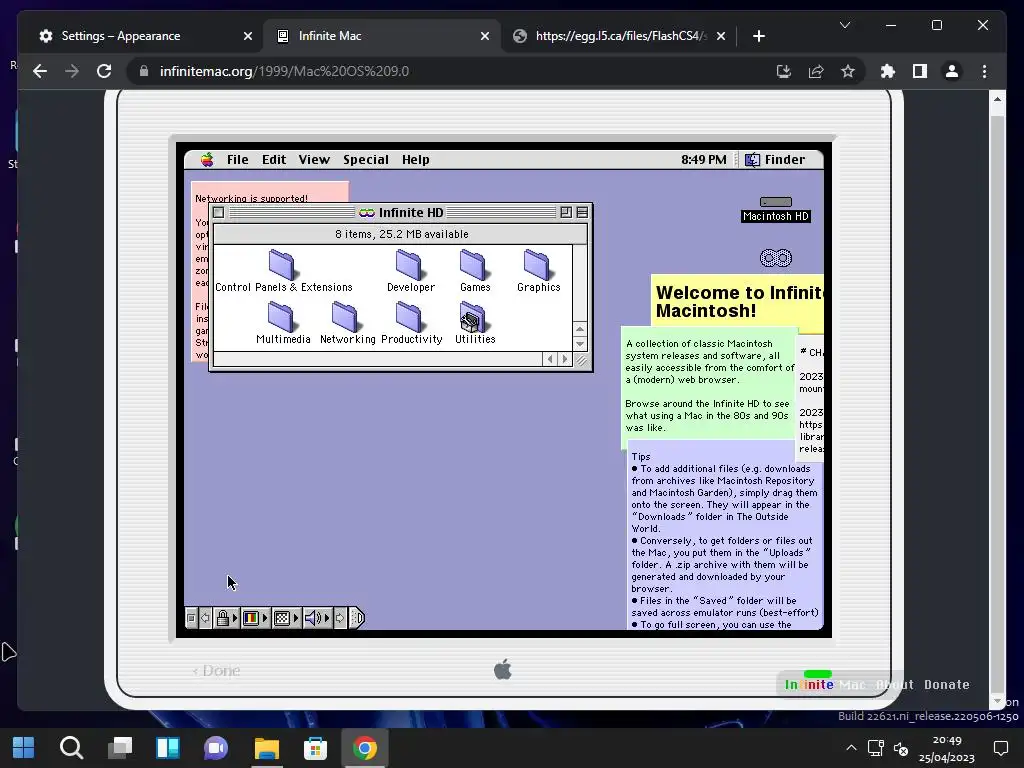Open the Monitor resolution Control Strip module
The height and width of the screenshot is (768, 1024).
click(x=285, y=618)
